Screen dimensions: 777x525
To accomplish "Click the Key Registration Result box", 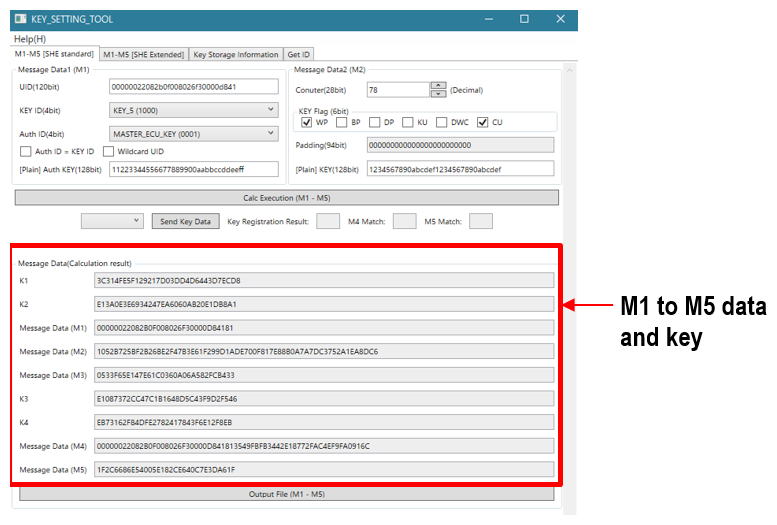I will coord(328,221).
